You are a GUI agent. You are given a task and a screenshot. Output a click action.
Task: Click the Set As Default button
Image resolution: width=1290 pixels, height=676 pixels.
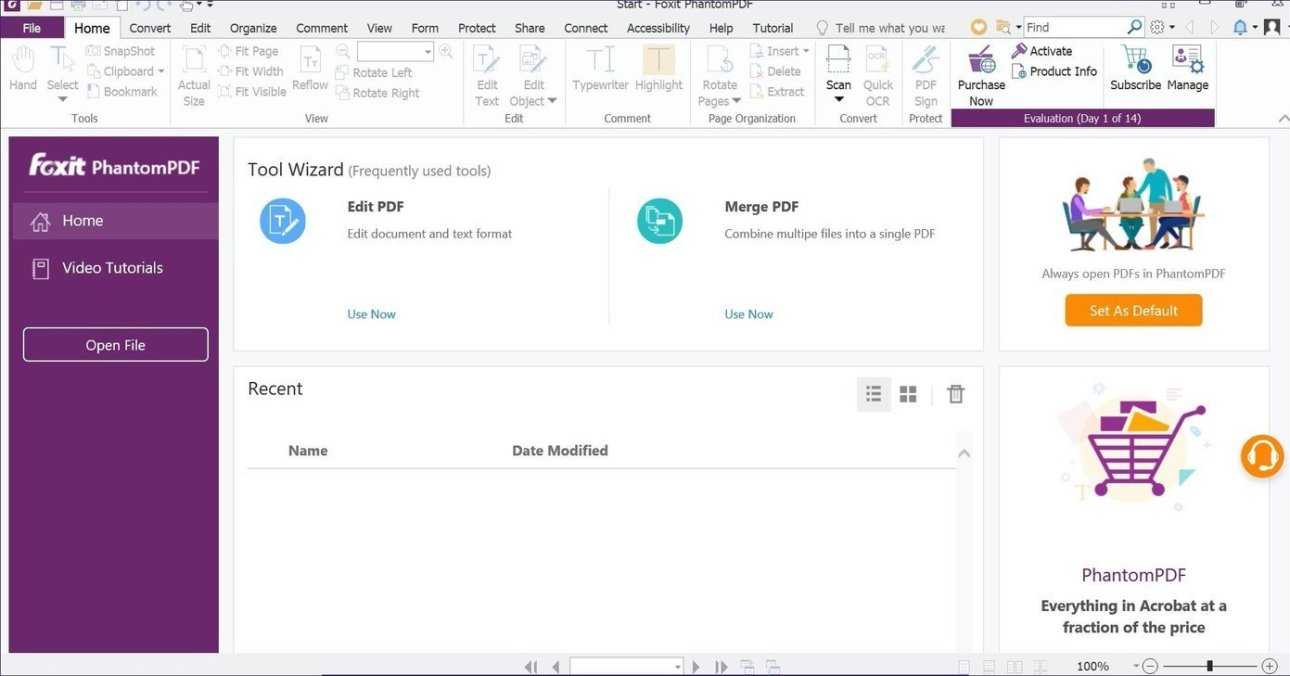[x=1133, y=310]
